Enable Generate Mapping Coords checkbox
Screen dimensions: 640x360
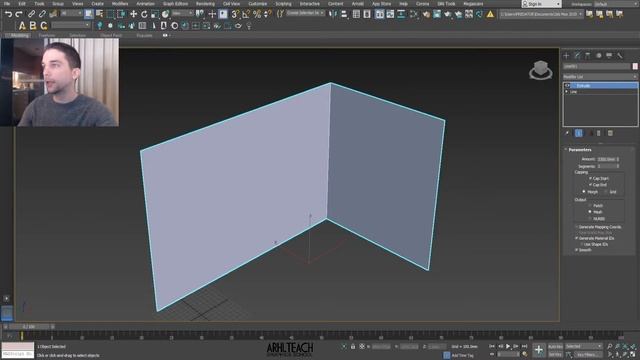point(577,227)
